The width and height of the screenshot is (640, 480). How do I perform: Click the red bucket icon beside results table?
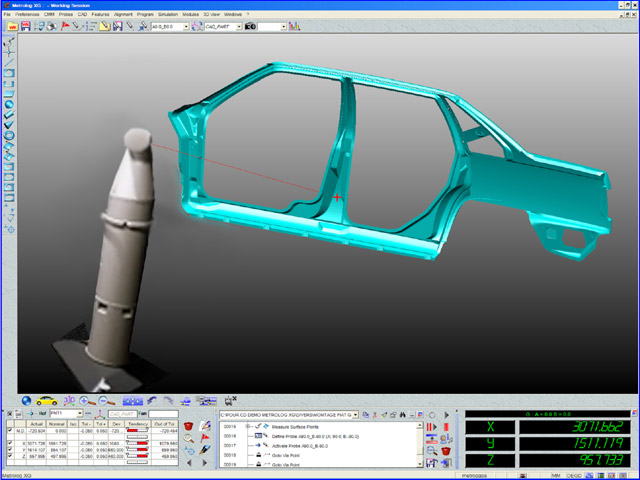(x=188, y=427)
